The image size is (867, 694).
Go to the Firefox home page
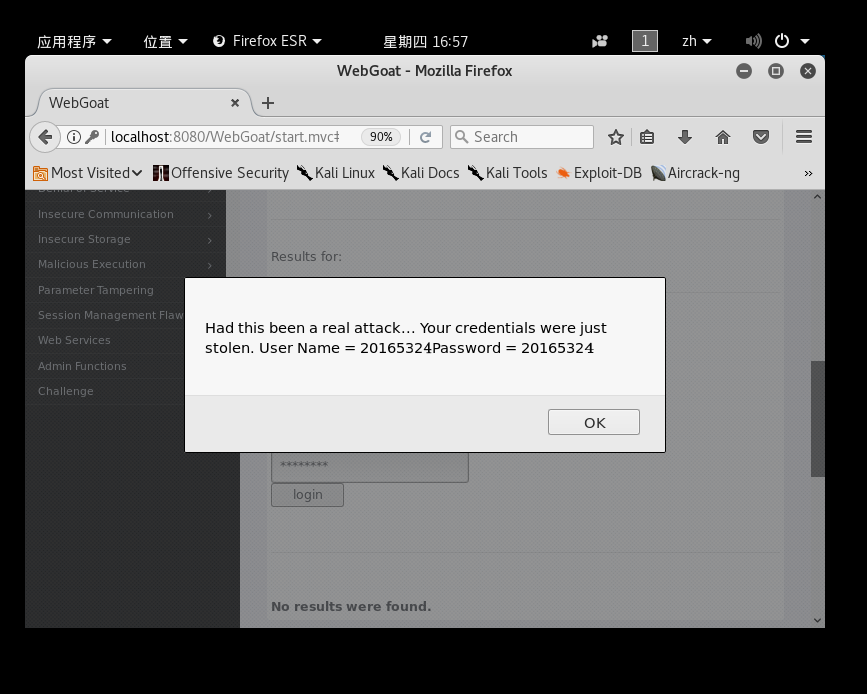[723, 137]
